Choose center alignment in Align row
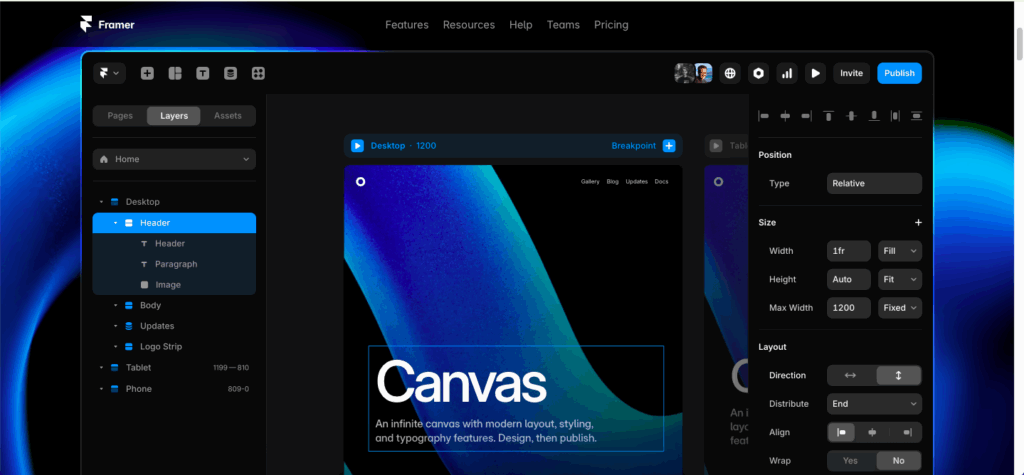 point(874,433)
